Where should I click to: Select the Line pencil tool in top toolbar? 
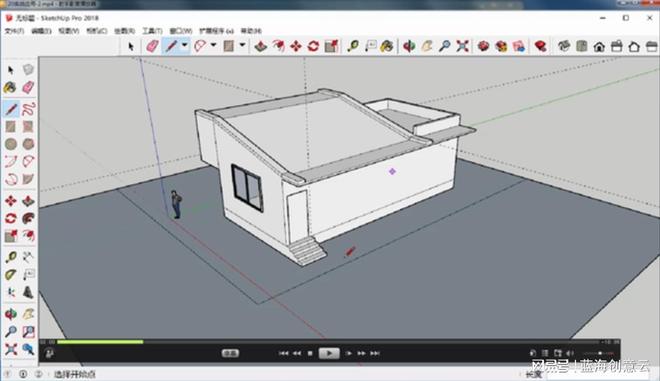coord(171,46)
